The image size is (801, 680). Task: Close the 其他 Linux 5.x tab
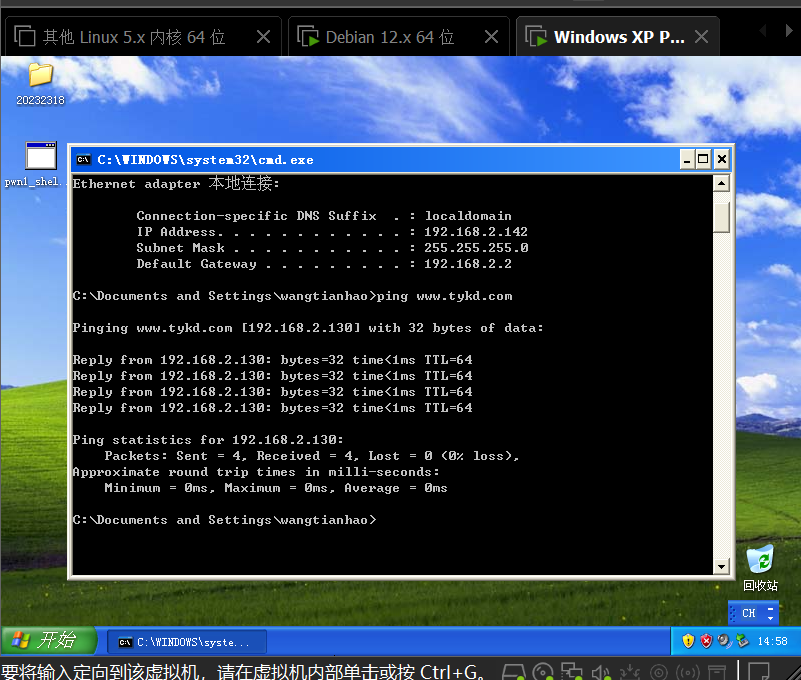tap(263, 37)
